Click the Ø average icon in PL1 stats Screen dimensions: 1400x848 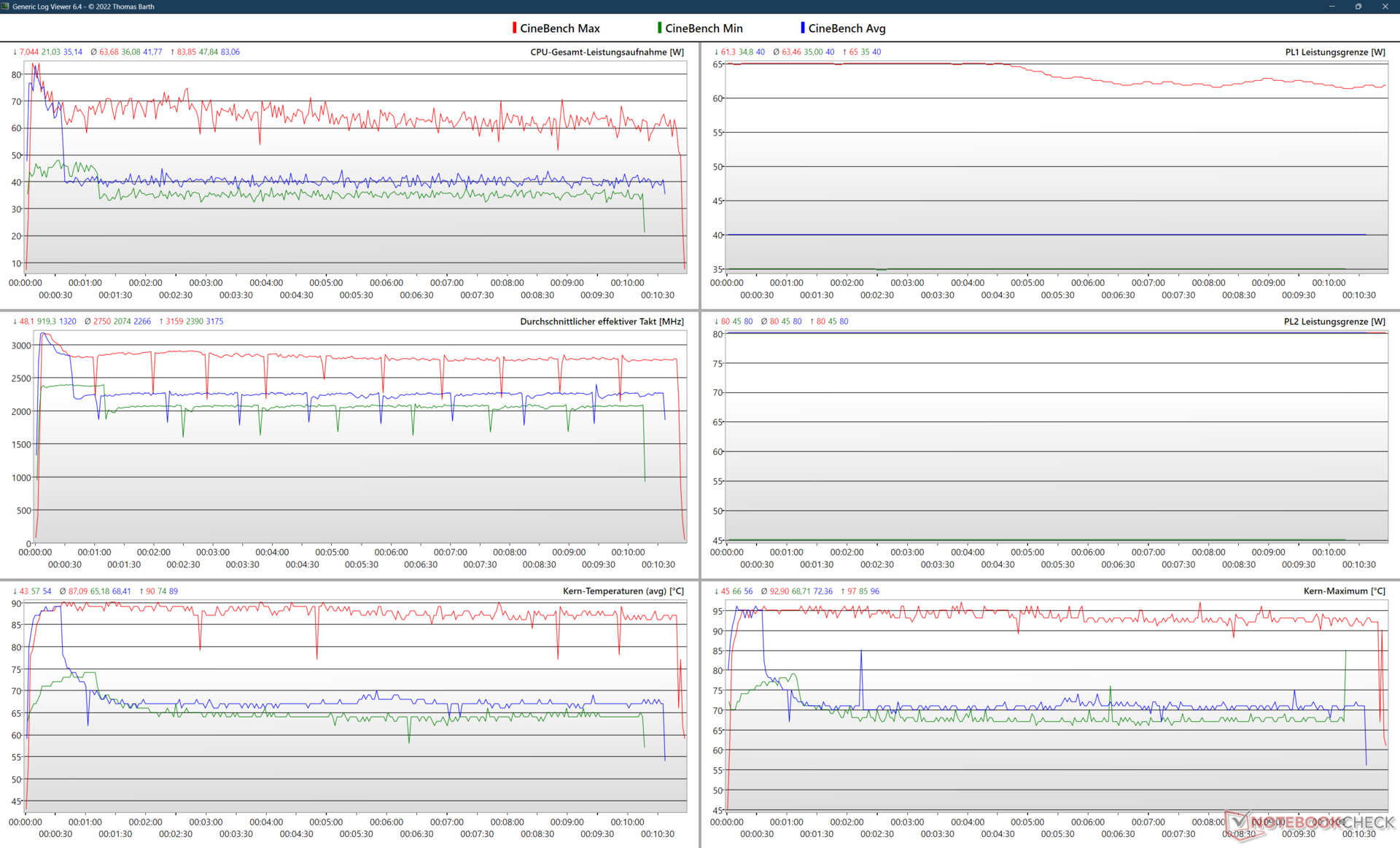tap(776, 52)
